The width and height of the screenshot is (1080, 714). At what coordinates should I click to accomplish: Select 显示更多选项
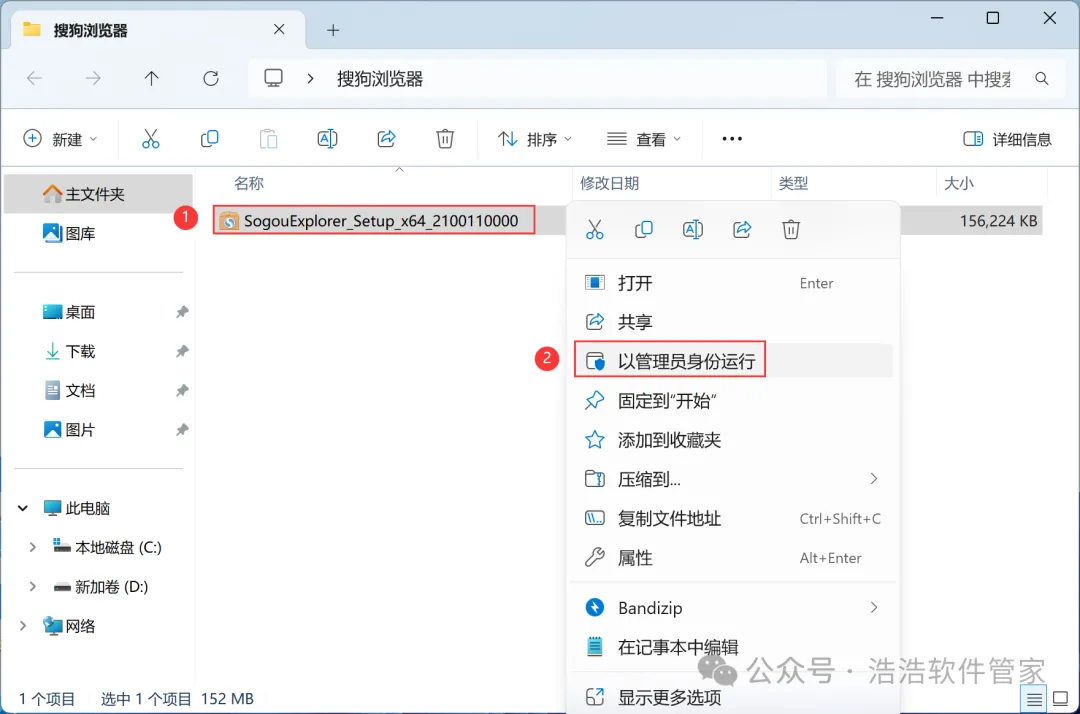coord(734,697)
